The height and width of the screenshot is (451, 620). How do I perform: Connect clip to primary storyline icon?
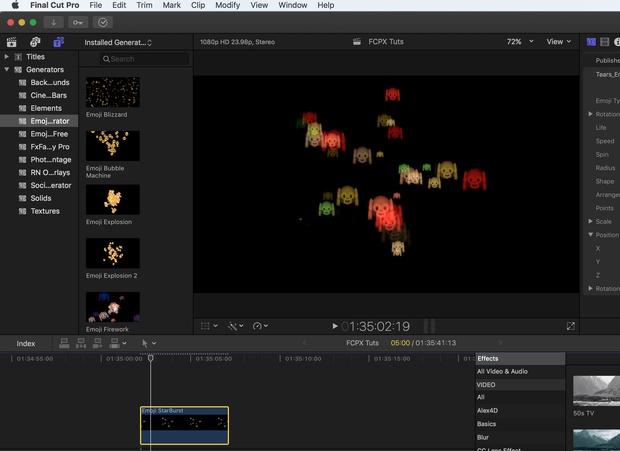(x=64, y=343)
